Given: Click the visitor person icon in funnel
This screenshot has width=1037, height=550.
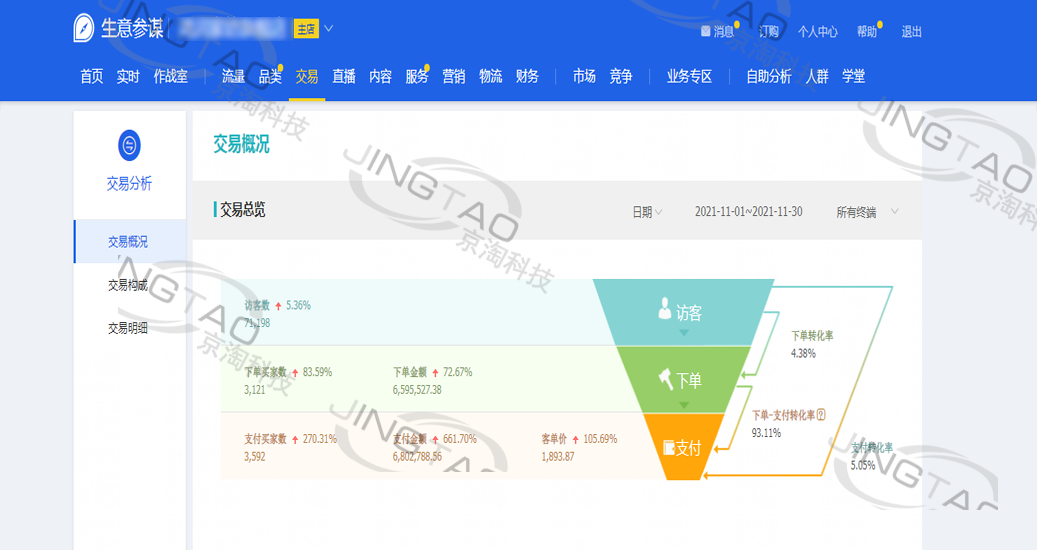Looking at the screenshot, I should [664, 309].
